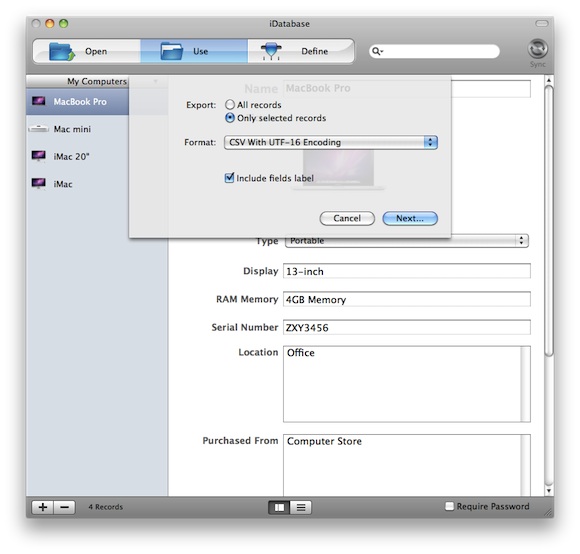Screen dimensions: 580x554
Task: Uncheck Include fields label
Action: [229, 178]
